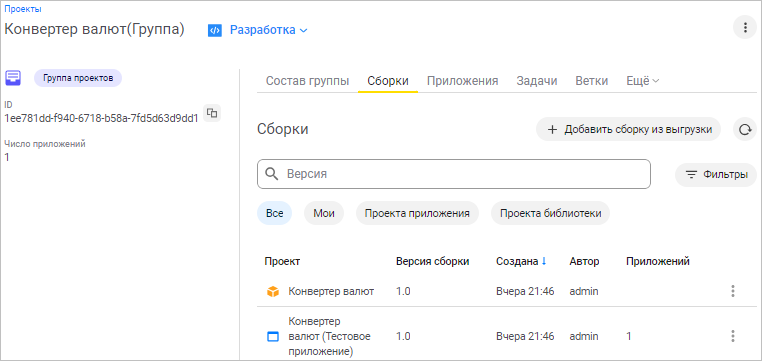Viewport: 762px width, 361px height.
Task: Open the Конвертер валют library build row
Action: point(507,292)
